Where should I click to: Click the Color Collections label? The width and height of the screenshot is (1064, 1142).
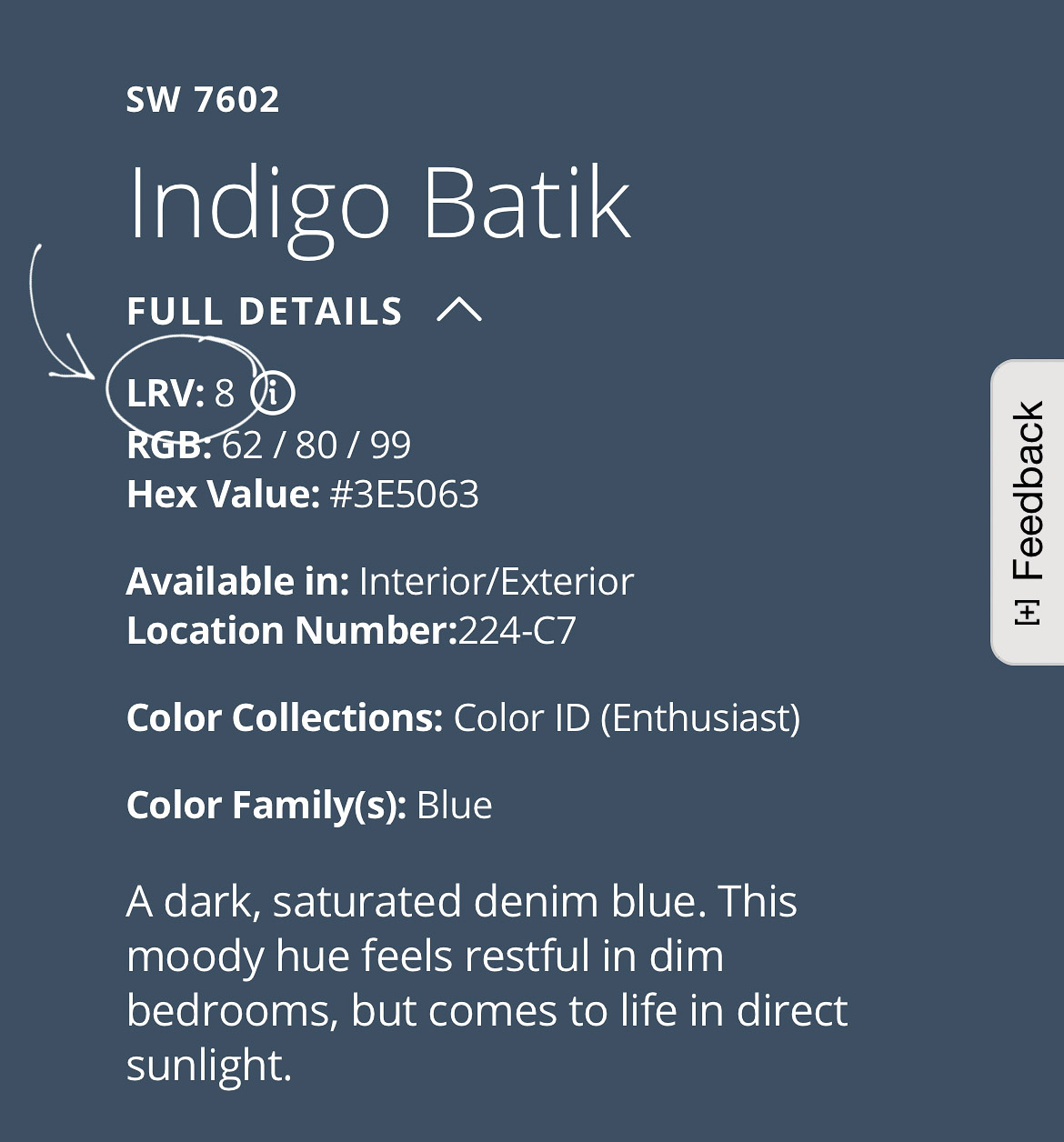pos(284,718)
